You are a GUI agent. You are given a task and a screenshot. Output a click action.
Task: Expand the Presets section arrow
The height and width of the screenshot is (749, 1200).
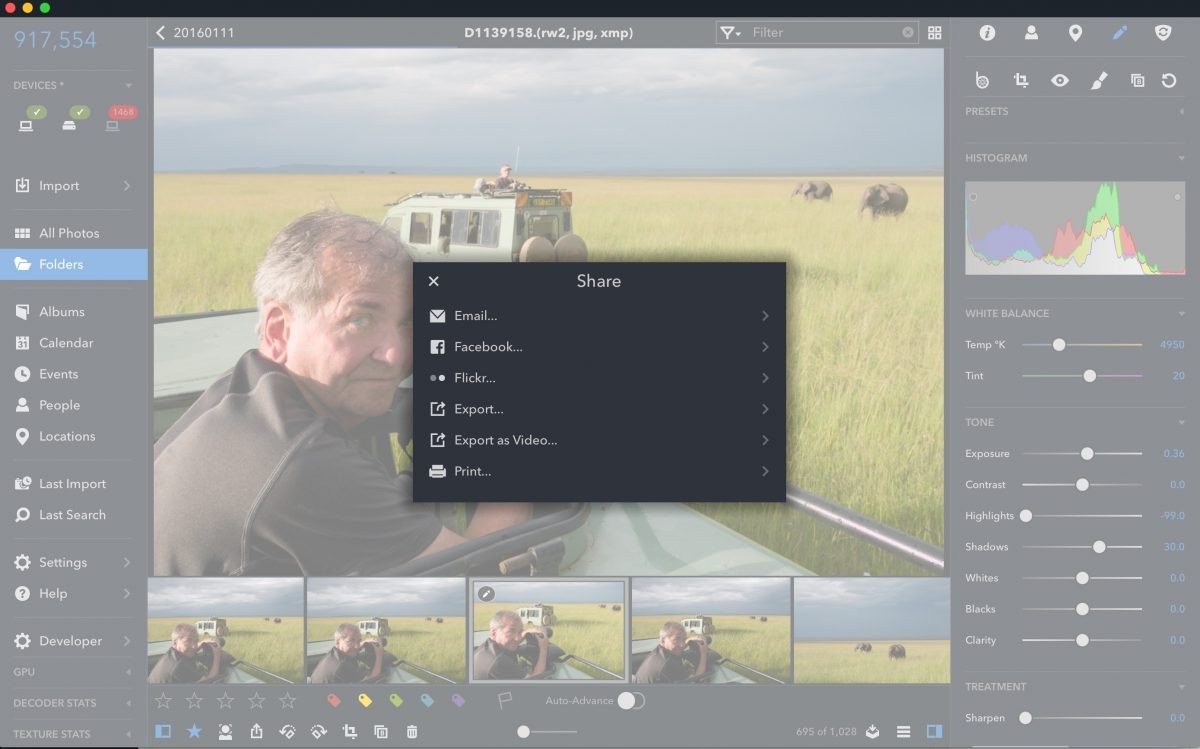[1181, 111]
